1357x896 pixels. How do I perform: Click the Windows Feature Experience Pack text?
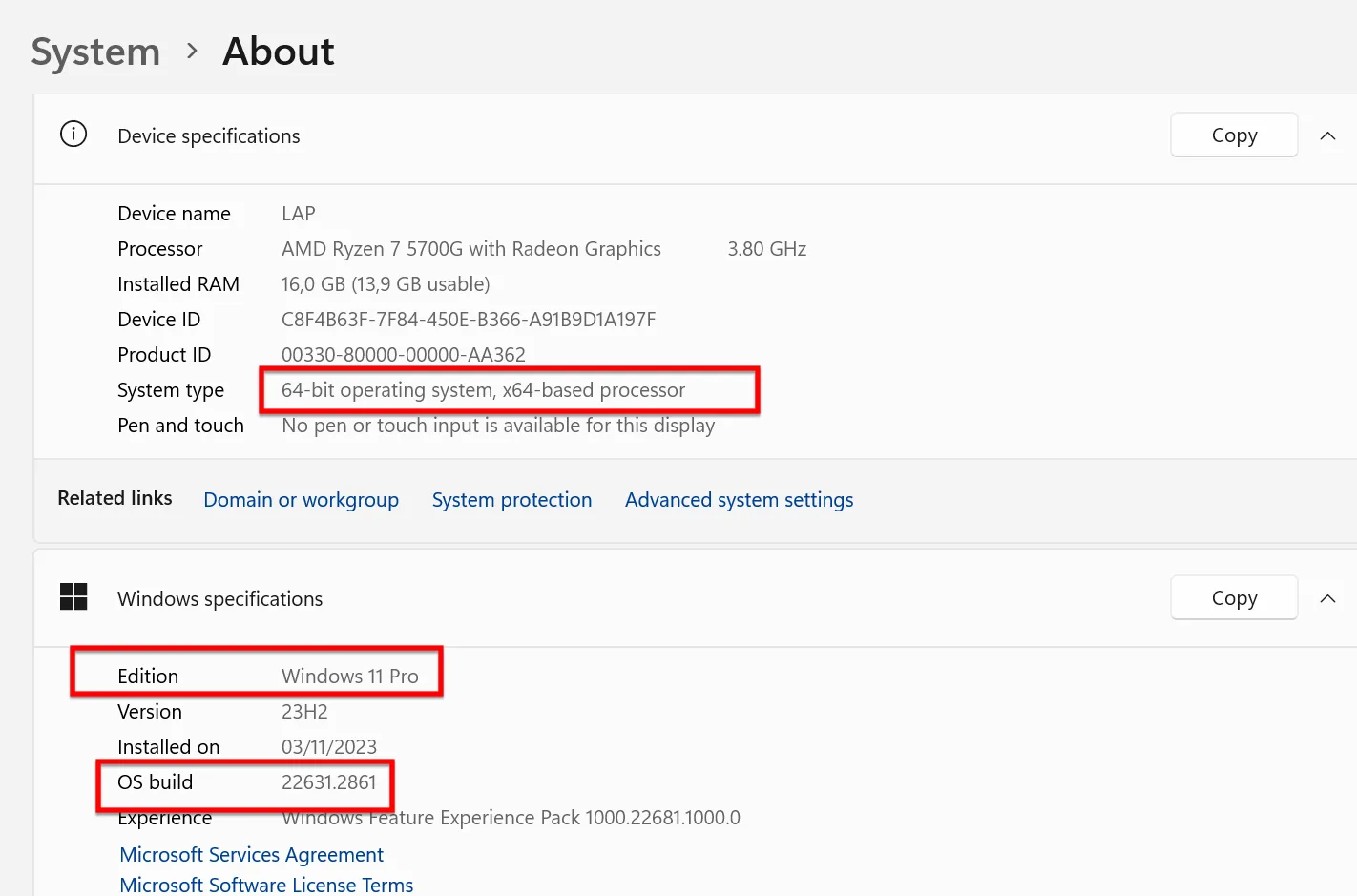(x=511, y=818)
